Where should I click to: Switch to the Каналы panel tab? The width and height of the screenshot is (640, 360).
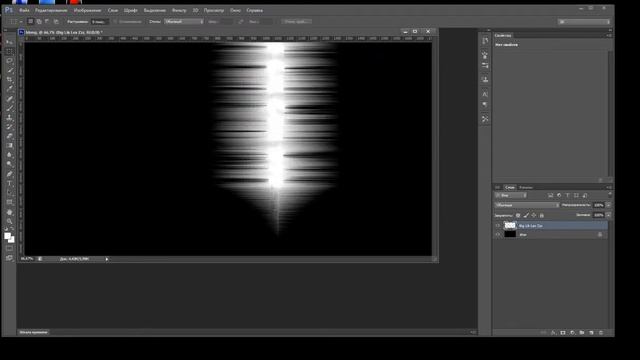(x=526, y=187)
